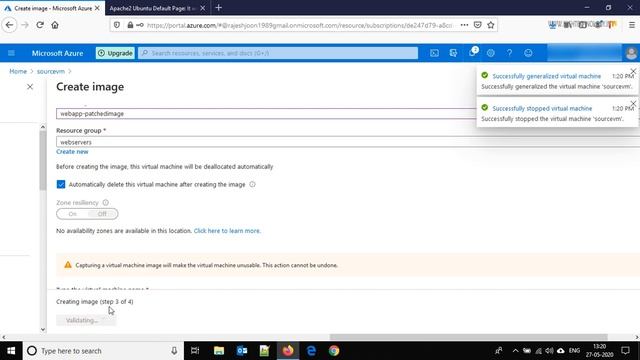Open a new browser tab
The image size is (640, 360).
[x=218, y=8]
